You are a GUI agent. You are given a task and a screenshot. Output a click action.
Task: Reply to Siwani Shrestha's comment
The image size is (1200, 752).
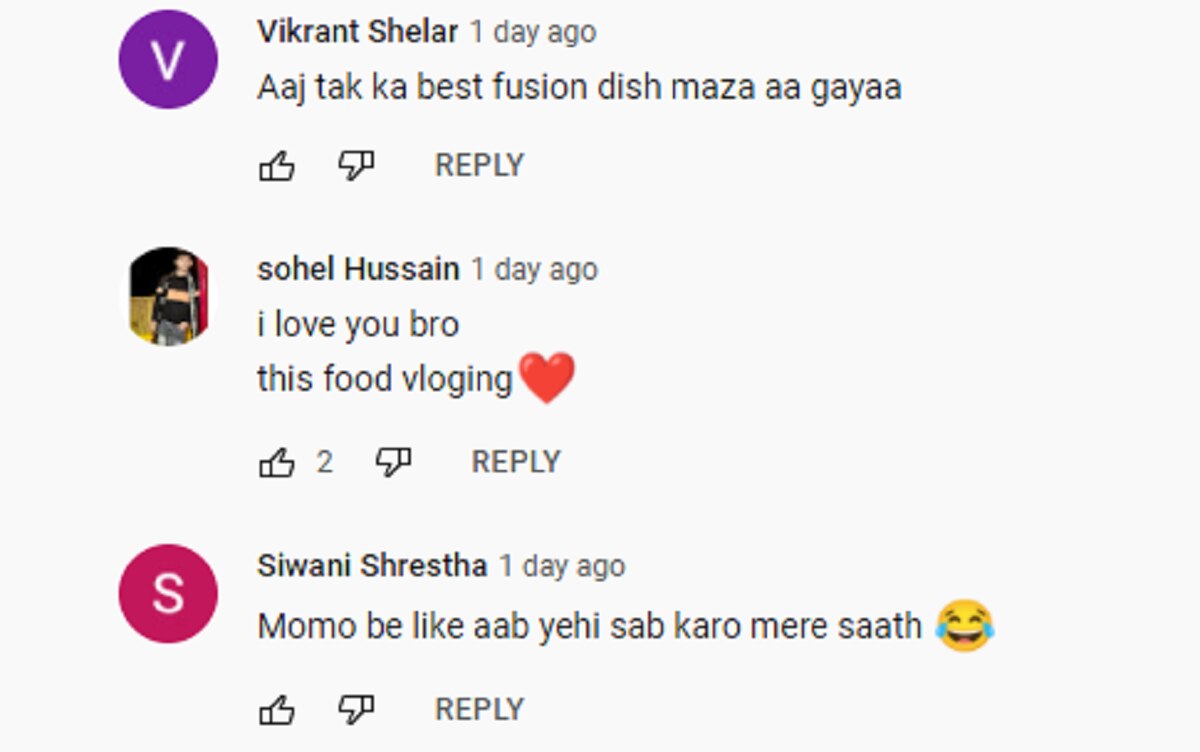point(479,710)
